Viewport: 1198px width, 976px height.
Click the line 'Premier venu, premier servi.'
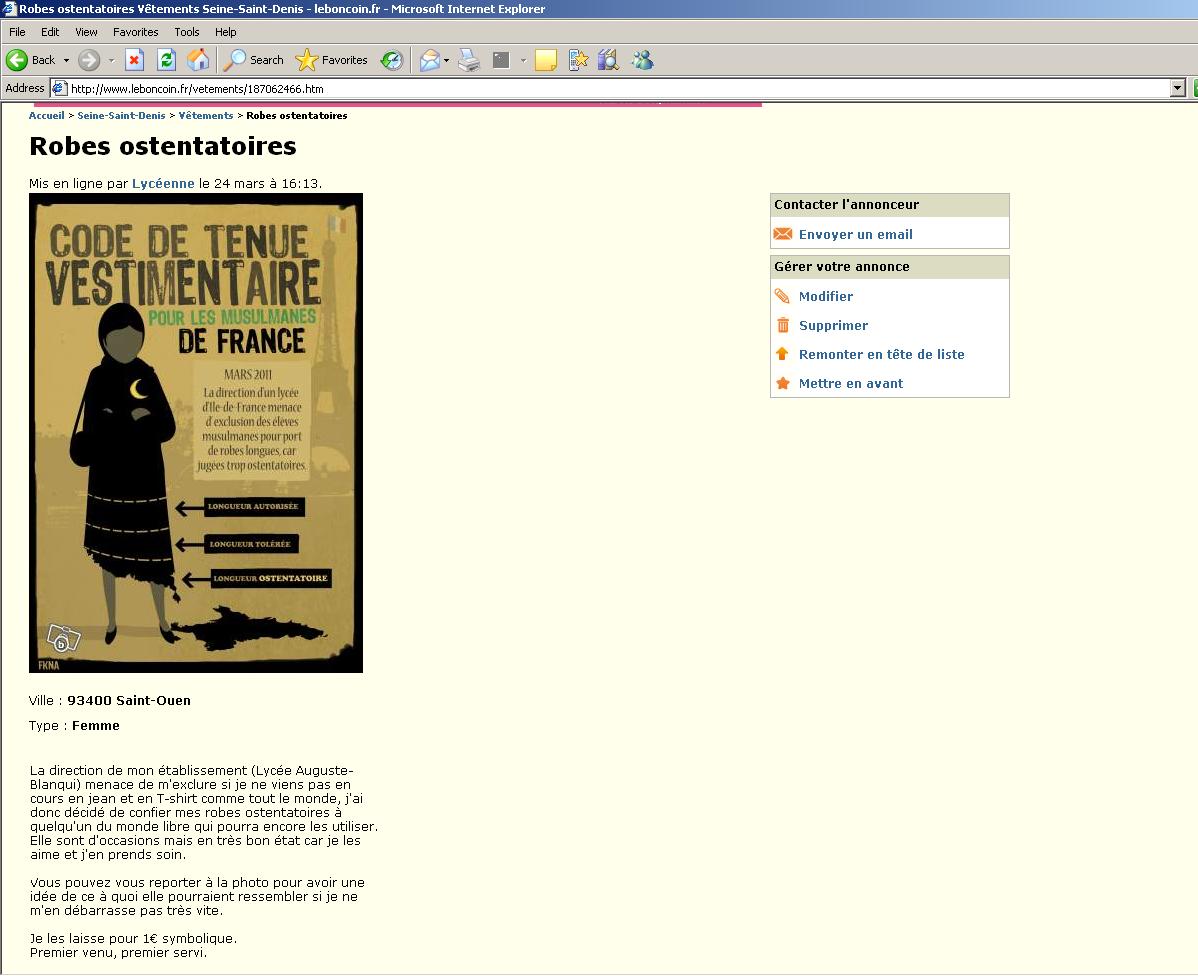point(118,953)
